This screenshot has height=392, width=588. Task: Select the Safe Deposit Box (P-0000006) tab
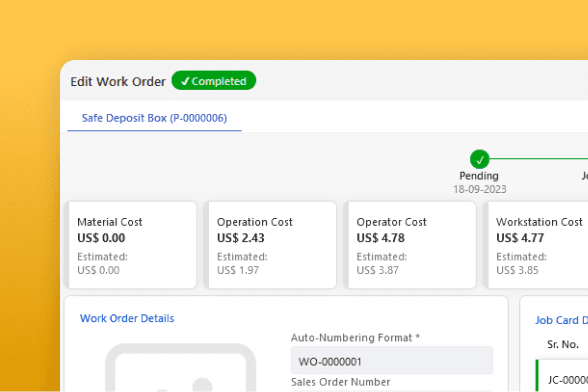(154, 119)
